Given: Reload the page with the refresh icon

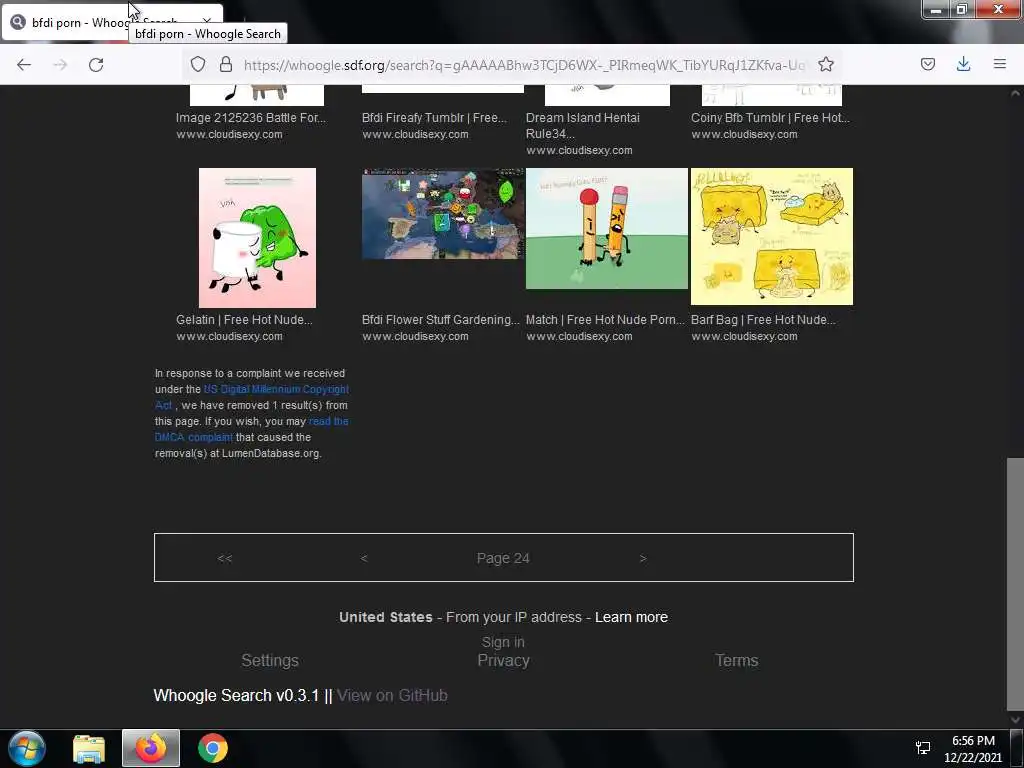Looking at the screenshot, I should pyautogui.click(x=96, y=64).
